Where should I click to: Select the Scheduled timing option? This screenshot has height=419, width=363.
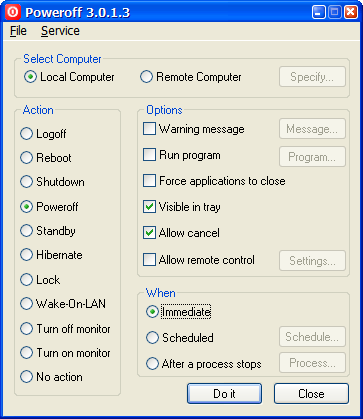180,338
